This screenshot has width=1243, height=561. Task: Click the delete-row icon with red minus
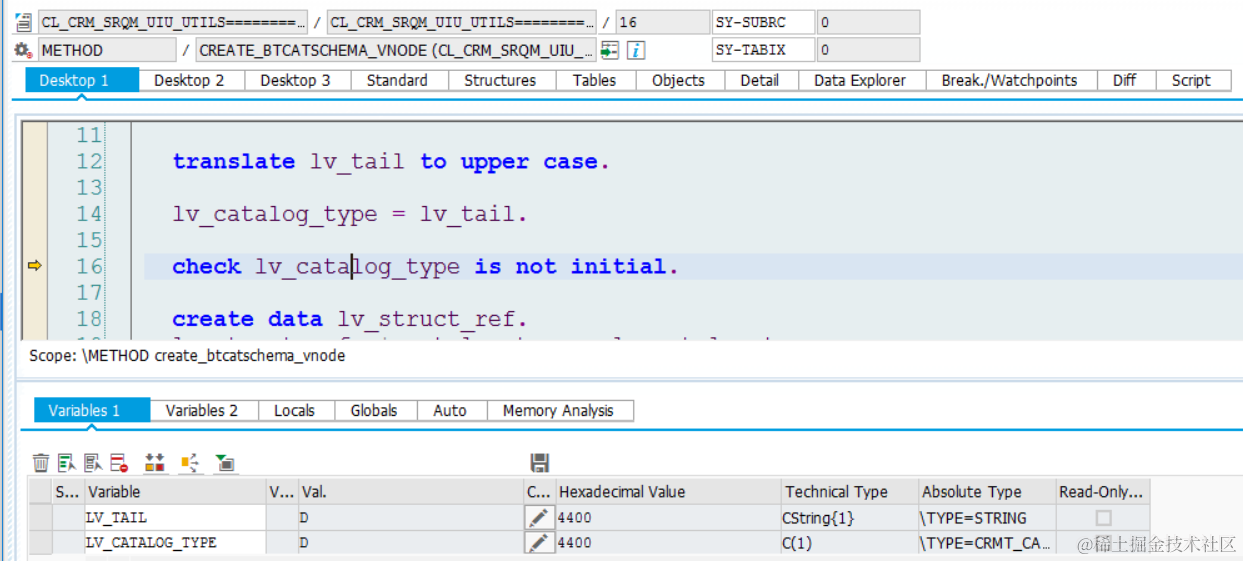point(119,462)
